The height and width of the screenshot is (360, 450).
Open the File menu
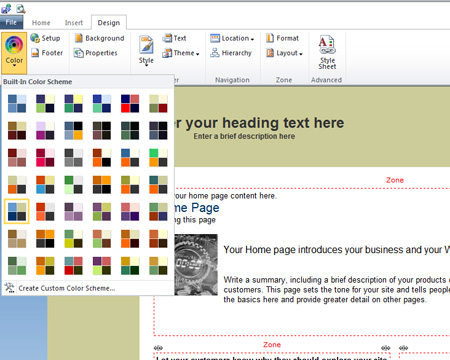click(x=11, y=22)
